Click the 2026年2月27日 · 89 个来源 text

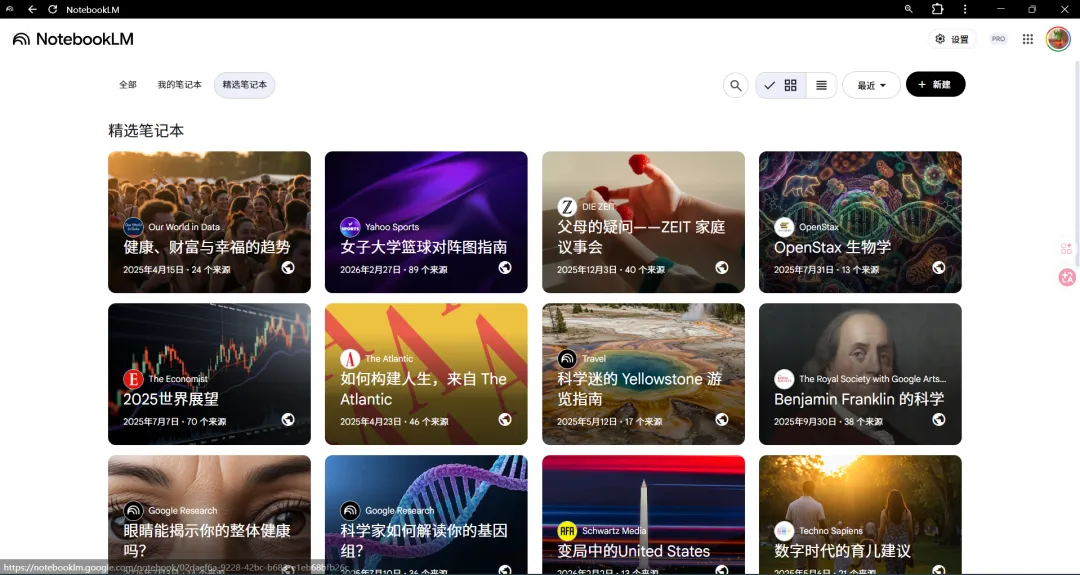point(394,269)
